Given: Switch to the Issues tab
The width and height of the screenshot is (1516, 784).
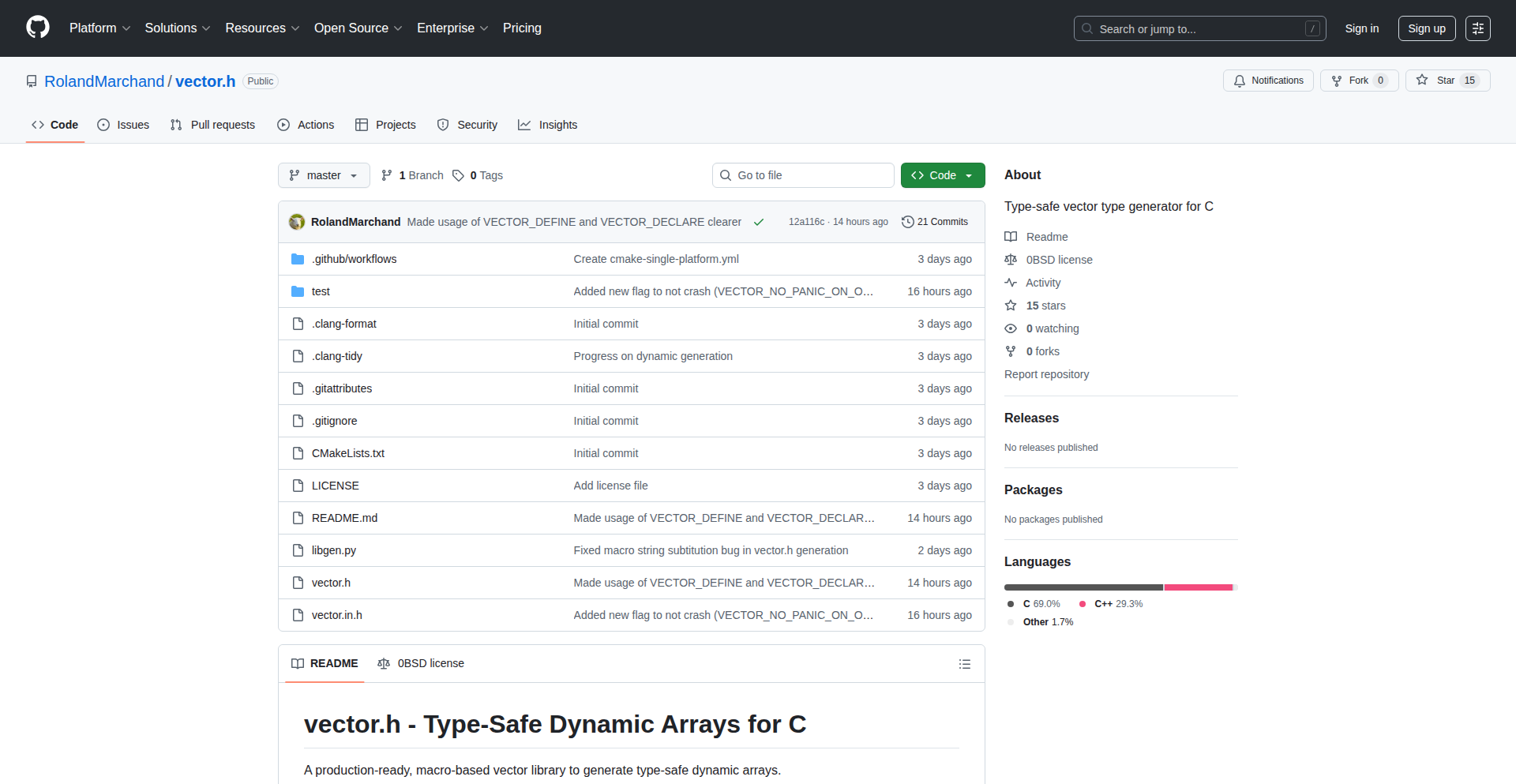Looking at the screenshot, I should 123,125.
